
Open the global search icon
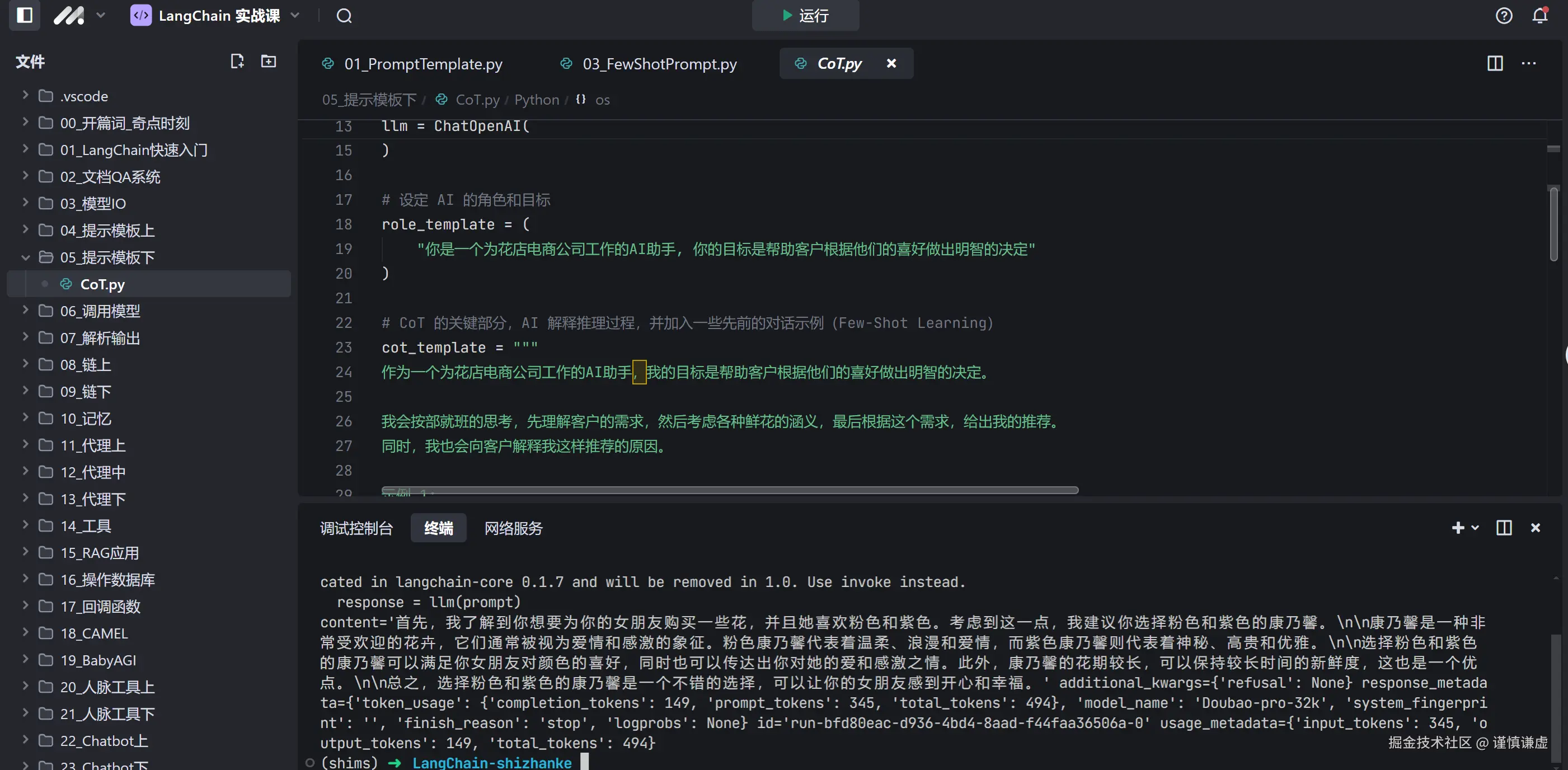pyautogui.click(x=344, y=16)
